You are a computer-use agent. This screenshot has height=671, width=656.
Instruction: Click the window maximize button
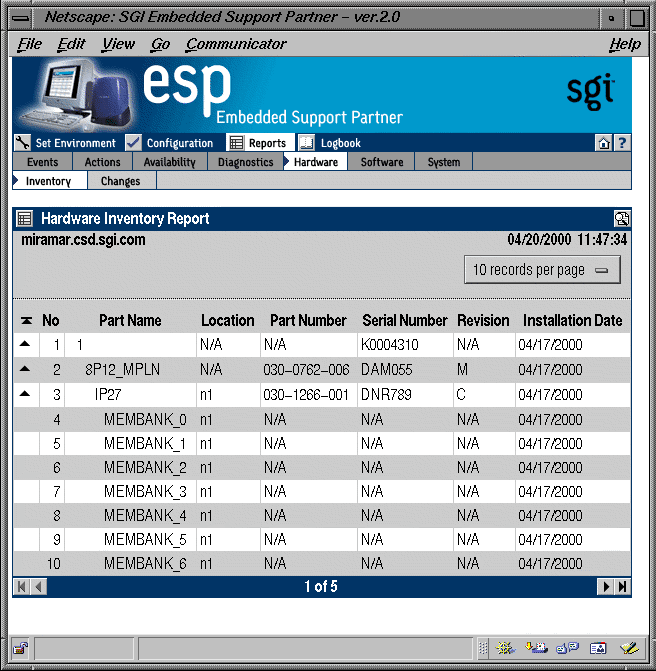tap(637, 18)
